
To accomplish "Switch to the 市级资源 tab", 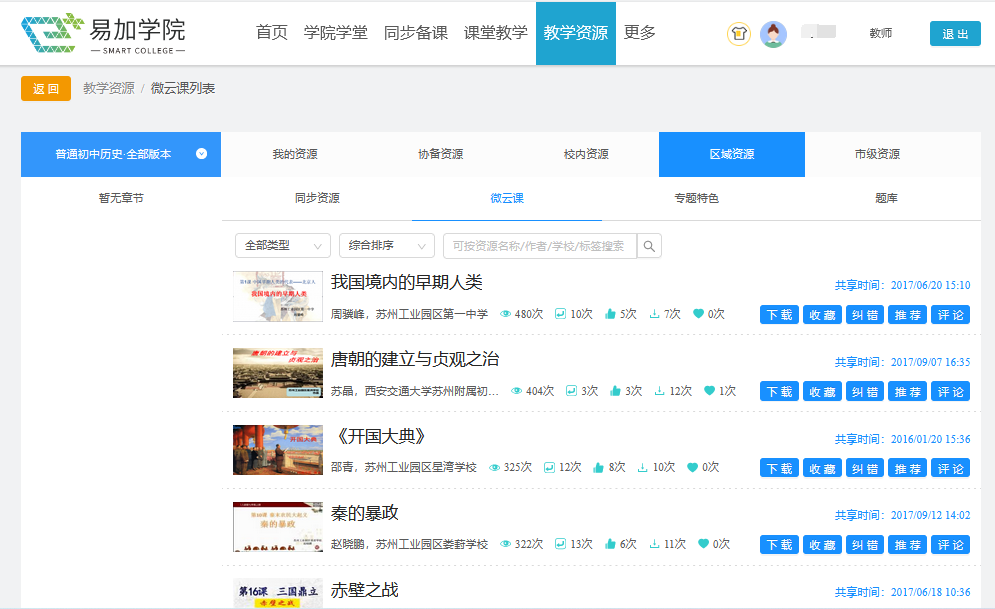I will (878, 154).
